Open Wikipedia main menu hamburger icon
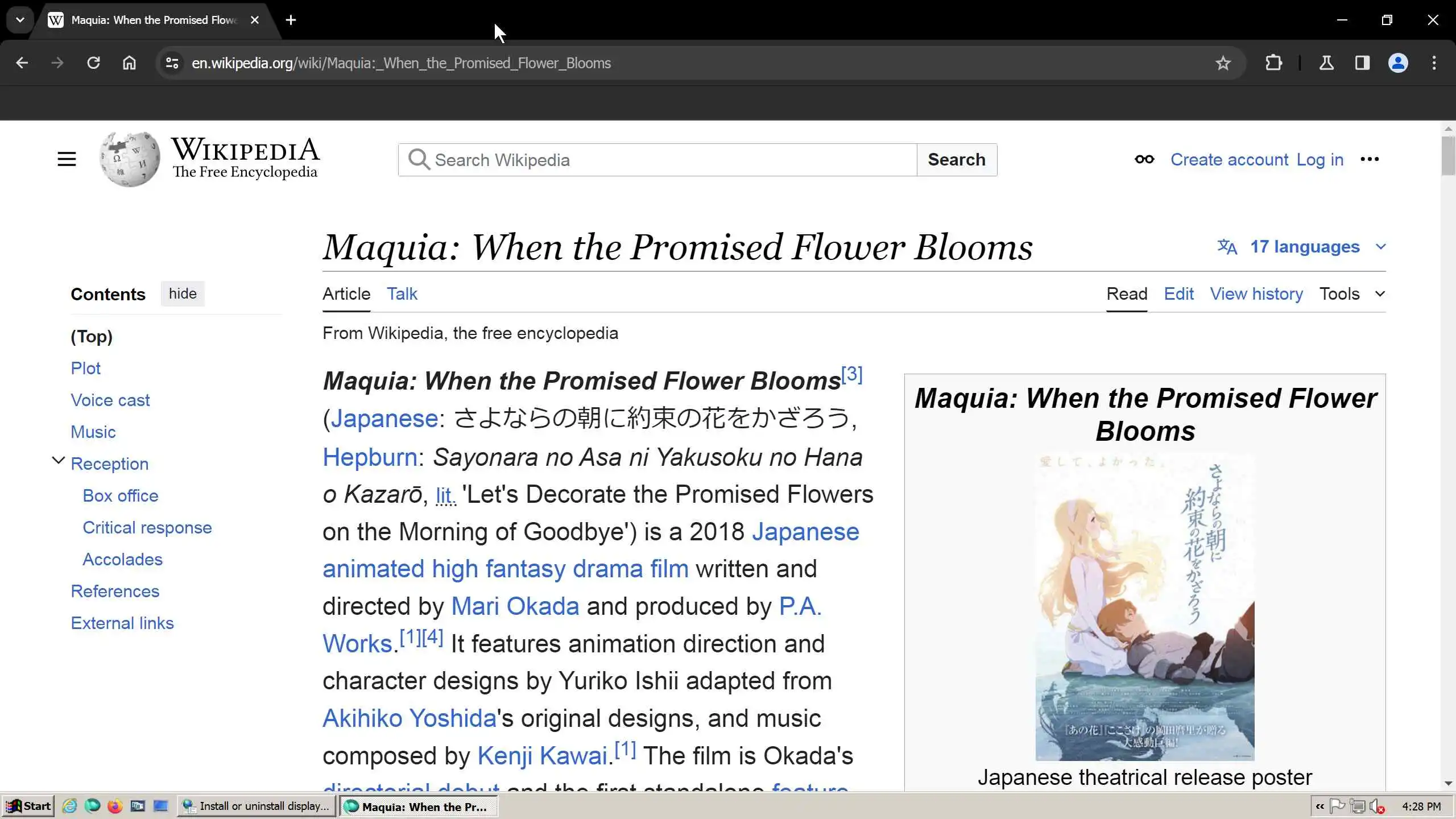Viewport: 1456px width, 819px height. (x=67, y=159)
